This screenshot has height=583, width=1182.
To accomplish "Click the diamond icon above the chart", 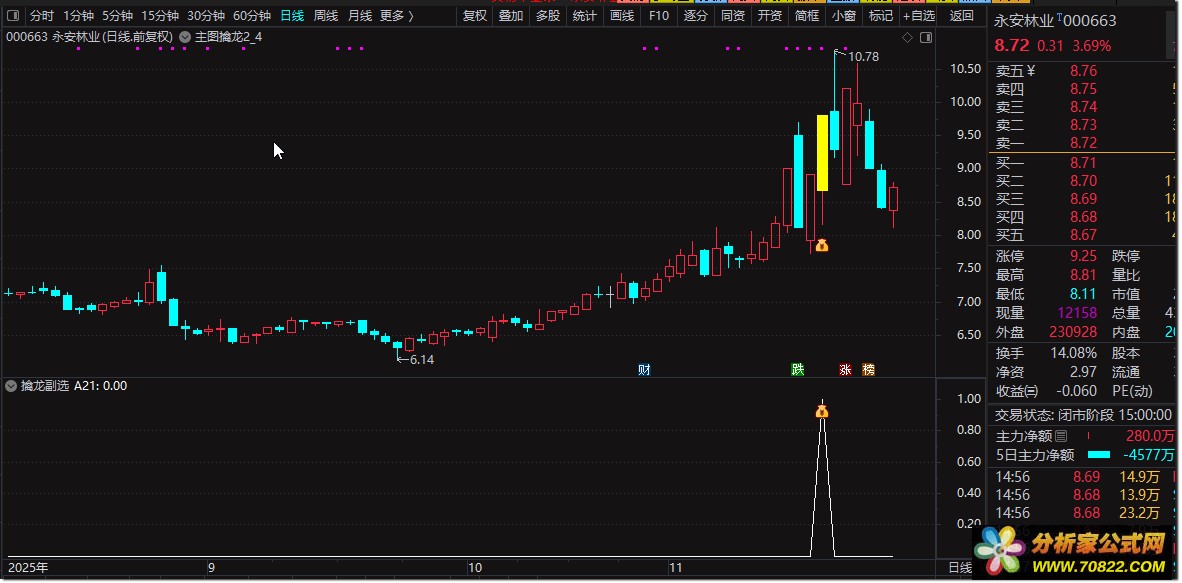I will click(908, 37).
